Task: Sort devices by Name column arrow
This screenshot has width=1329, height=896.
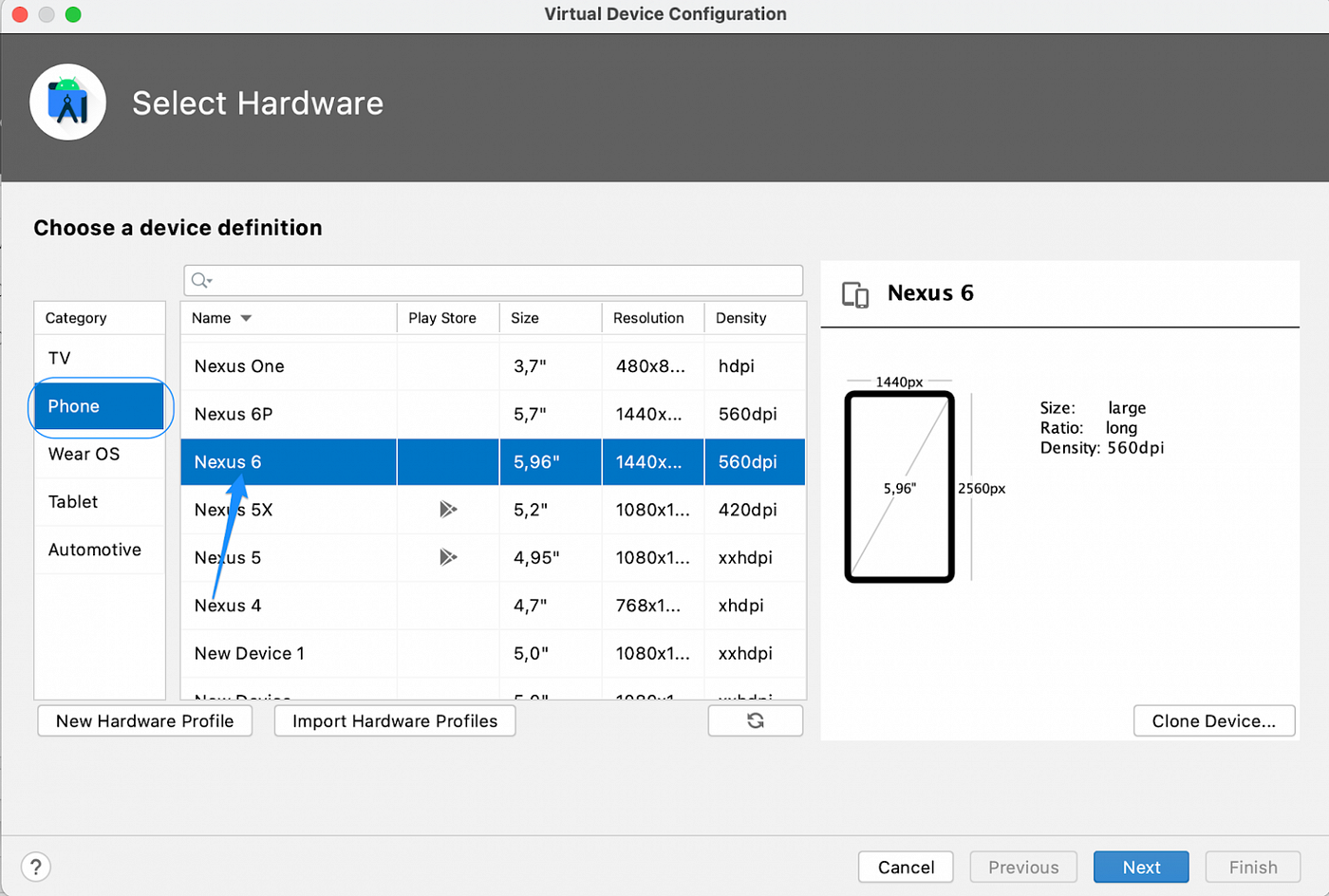Action: [x=246, y=318]
